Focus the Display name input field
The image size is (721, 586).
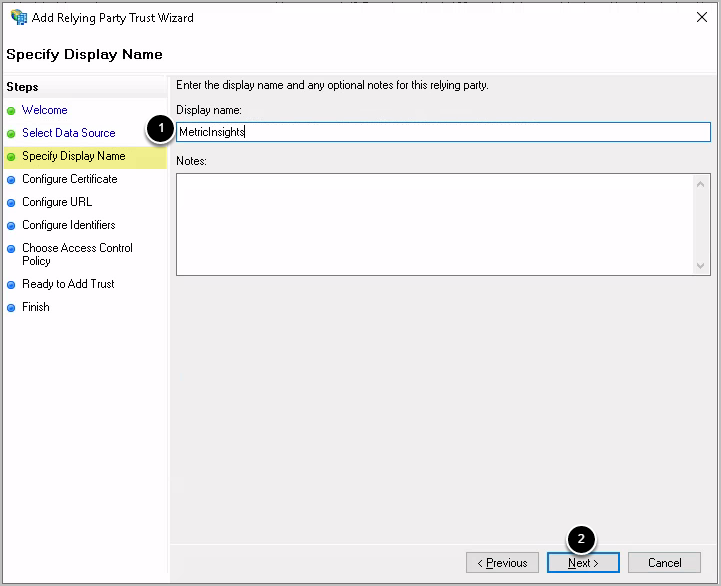point(443,132)
